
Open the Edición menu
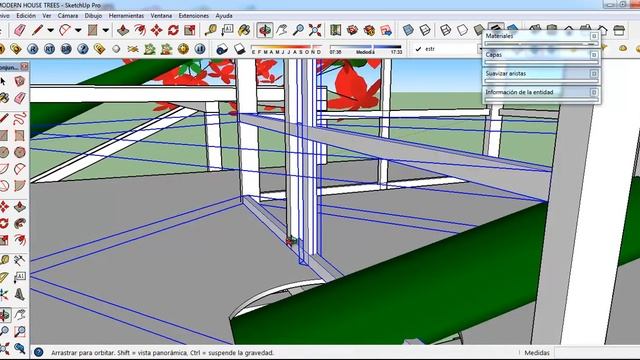26,16
